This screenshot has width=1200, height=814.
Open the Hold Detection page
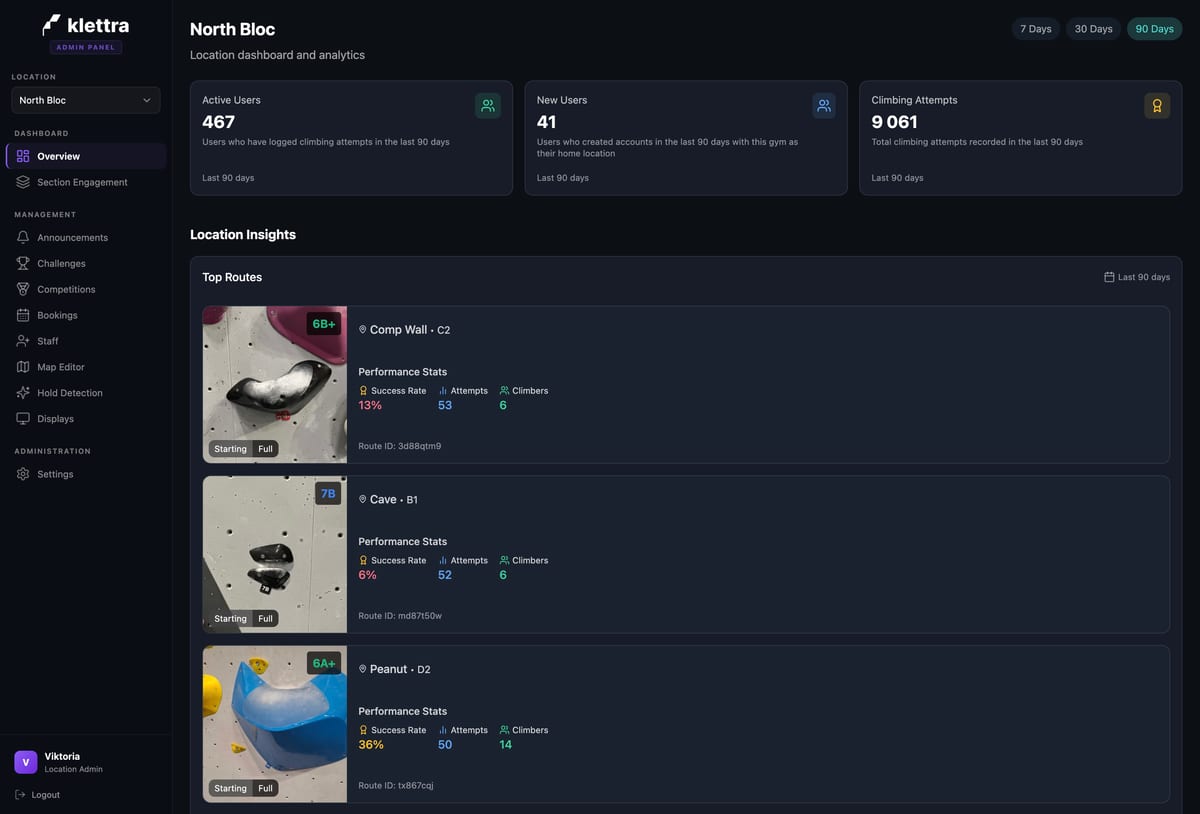coord(86,393)
